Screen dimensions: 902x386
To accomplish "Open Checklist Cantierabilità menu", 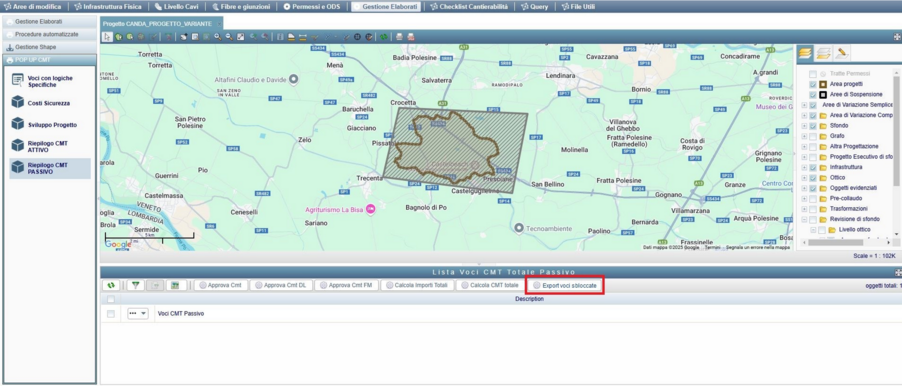I will 469,7.
